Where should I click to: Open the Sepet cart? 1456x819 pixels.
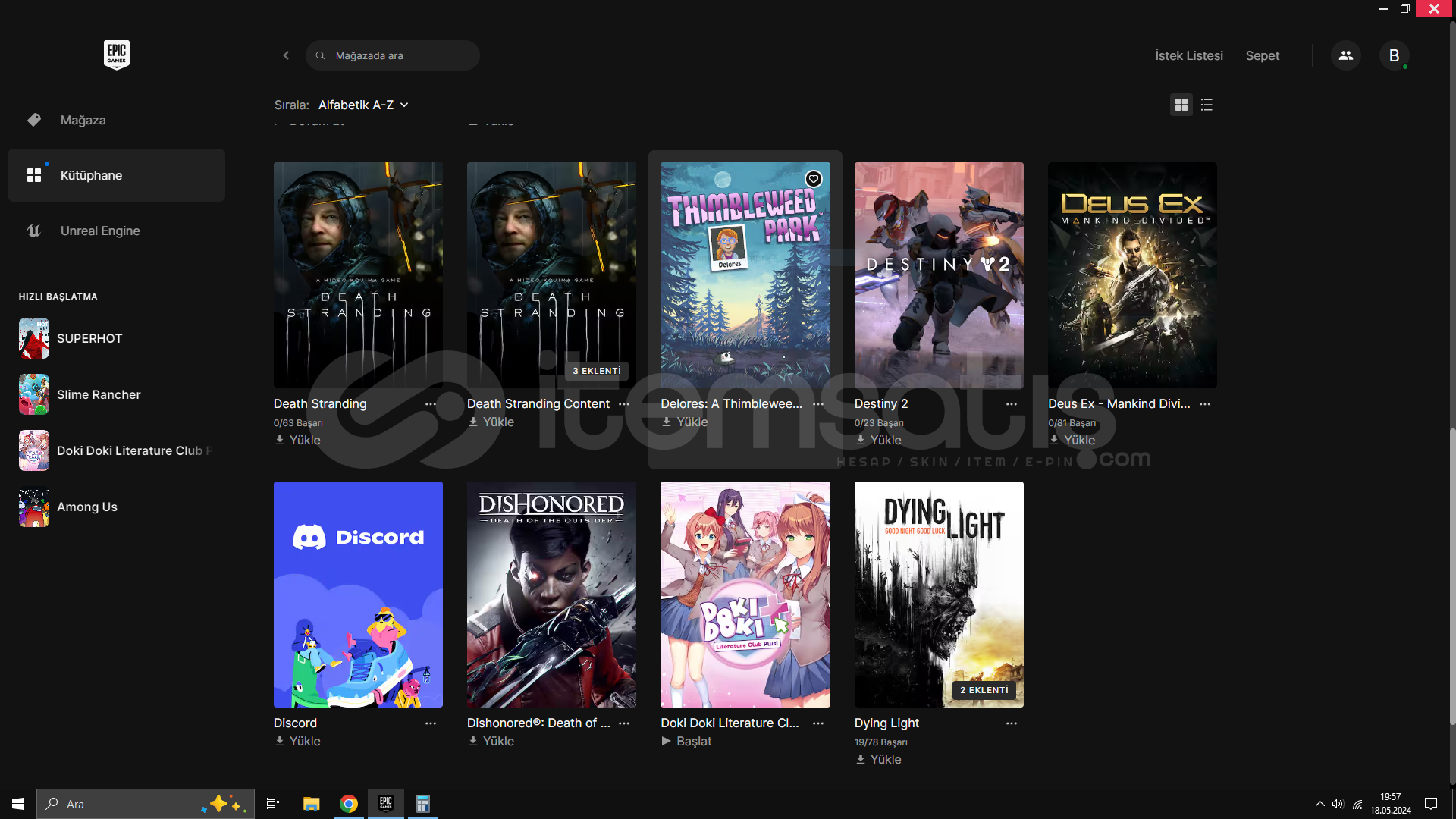click(x=1262, y=55)
